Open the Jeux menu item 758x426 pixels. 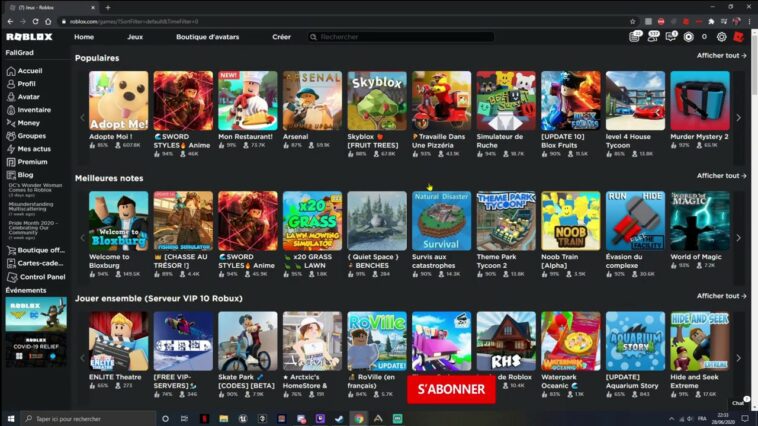(x=135, y=37)
